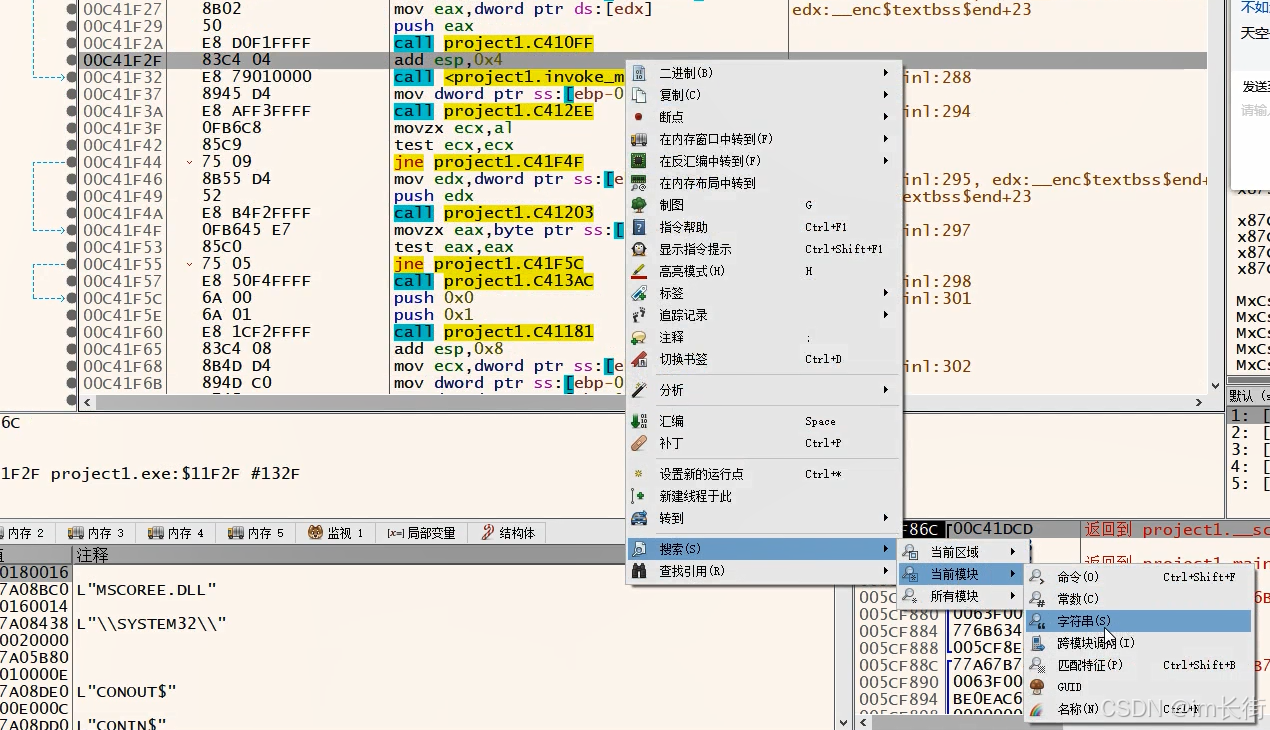1270x730 pixels.
Task: Open the 当前区域 search submenu entry
Action: [960, 552]
